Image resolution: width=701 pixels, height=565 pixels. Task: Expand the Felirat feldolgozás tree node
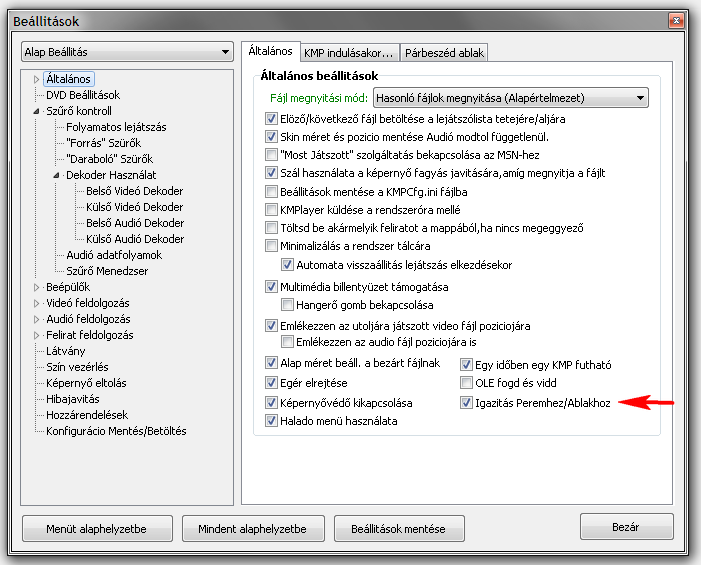tap(37, 335)
